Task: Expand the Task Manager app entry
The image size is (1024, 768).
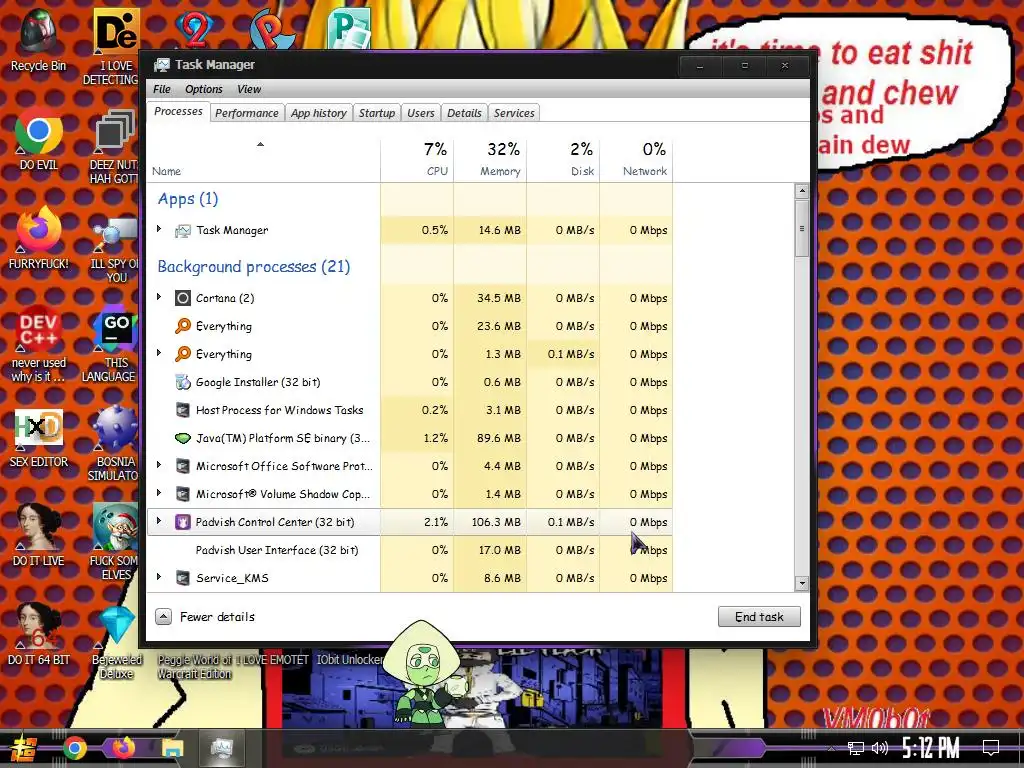Action: pyautogui.click(x=159, y=229)
